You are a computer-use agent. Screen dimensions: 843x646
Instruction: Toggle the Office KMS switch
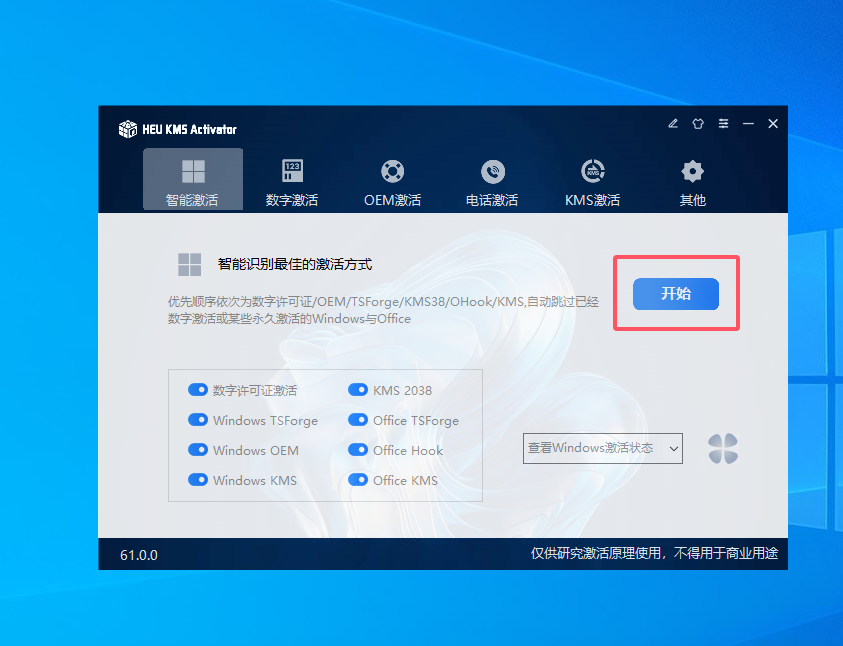(357, 480)
